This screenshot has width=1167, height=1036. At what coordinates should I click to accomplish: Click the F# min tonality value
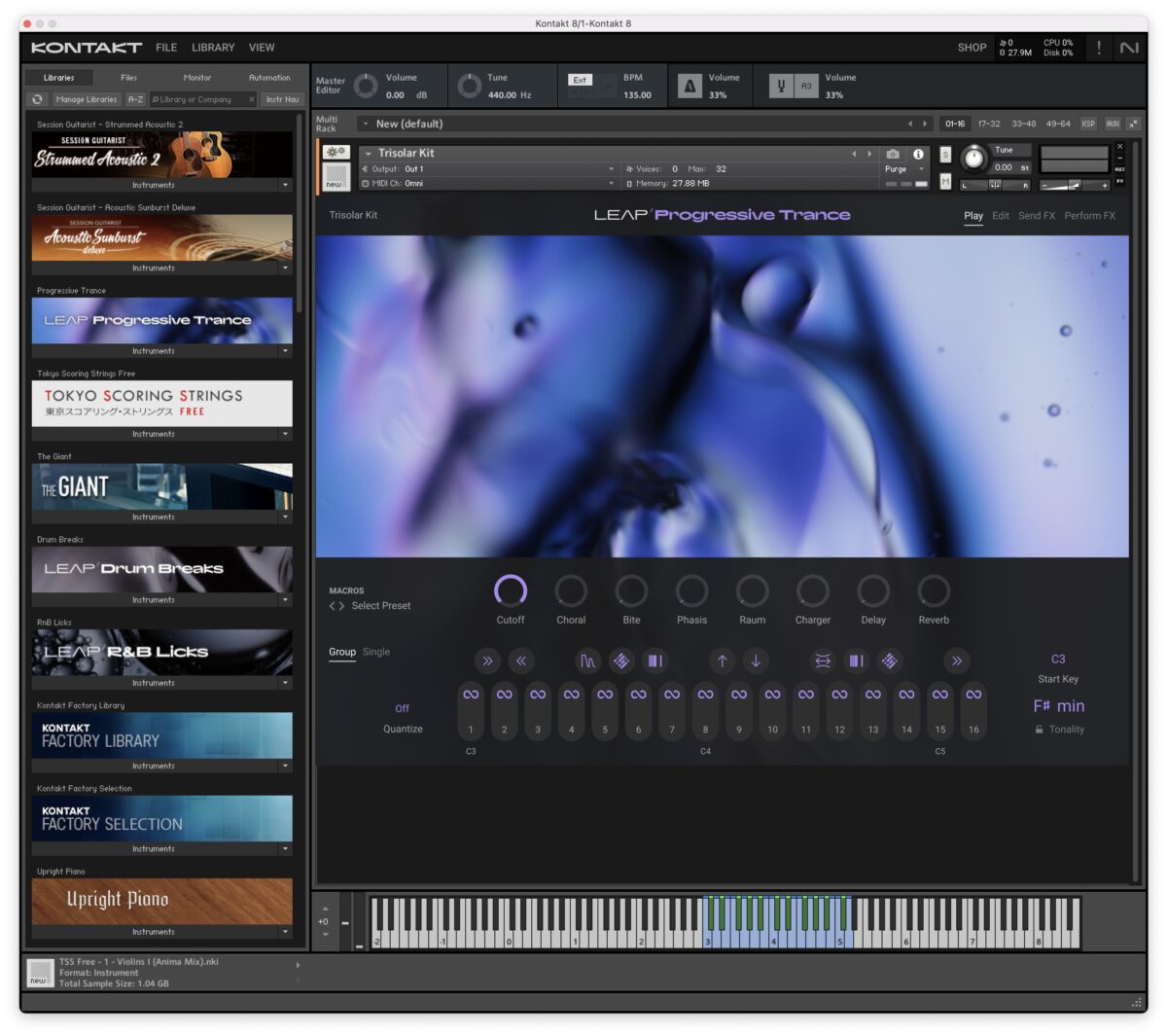coord(1058,706)
